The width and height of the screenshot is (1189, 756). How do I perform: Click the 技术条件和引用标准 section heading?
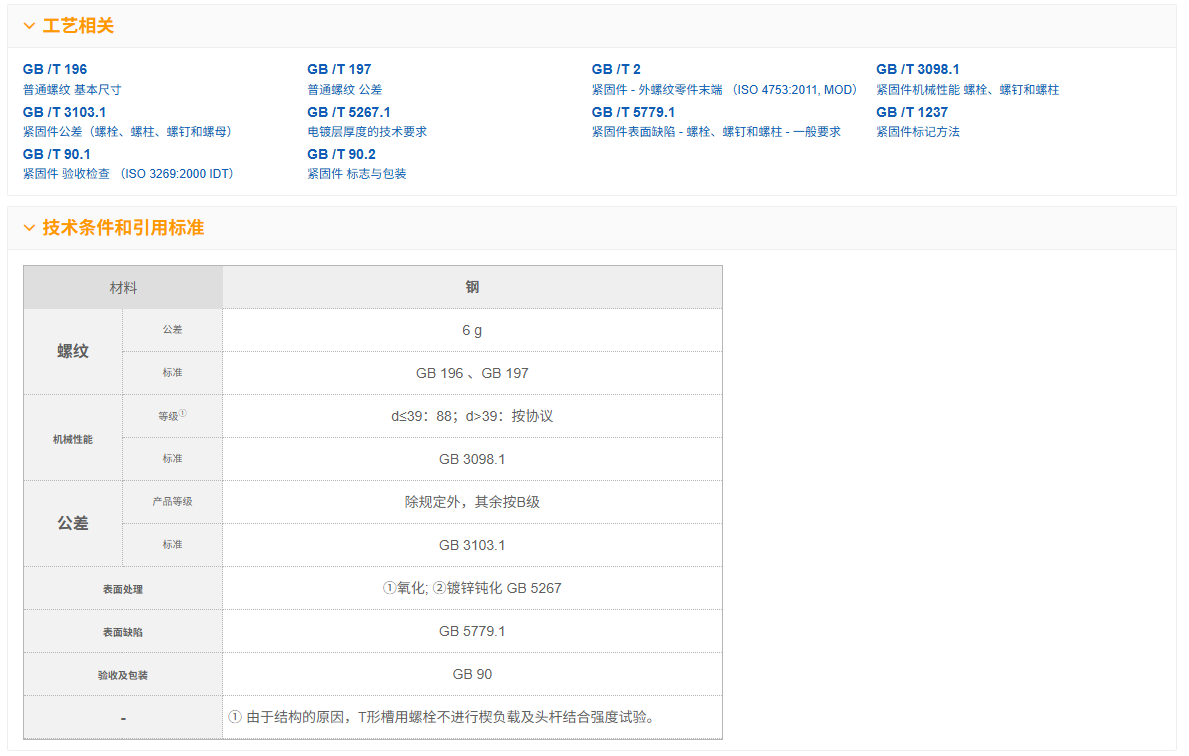(123, 228)
